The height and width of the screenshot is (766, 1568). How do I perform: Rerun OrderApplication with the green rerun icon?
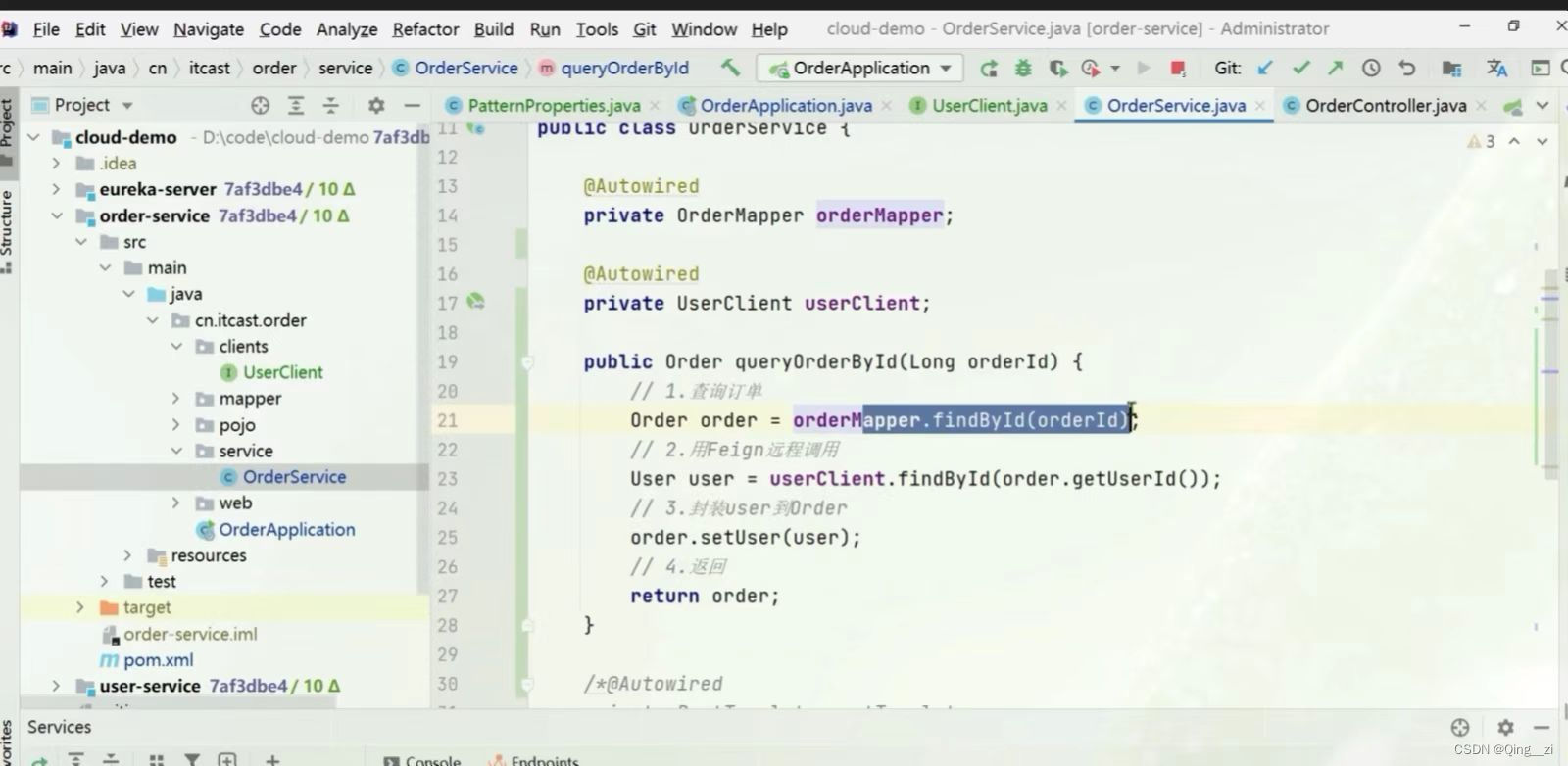989,69
